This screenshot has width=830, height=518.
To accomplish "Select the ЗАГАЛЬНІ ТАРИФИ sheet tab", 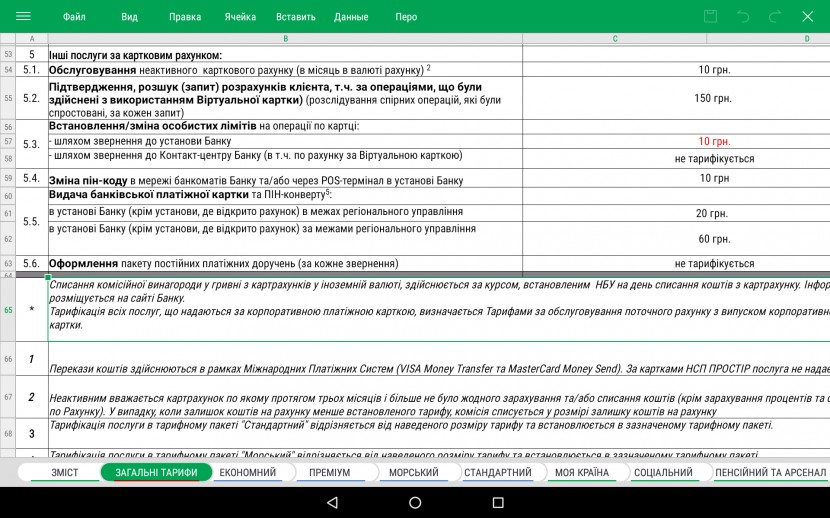I will tap(156, 472).
